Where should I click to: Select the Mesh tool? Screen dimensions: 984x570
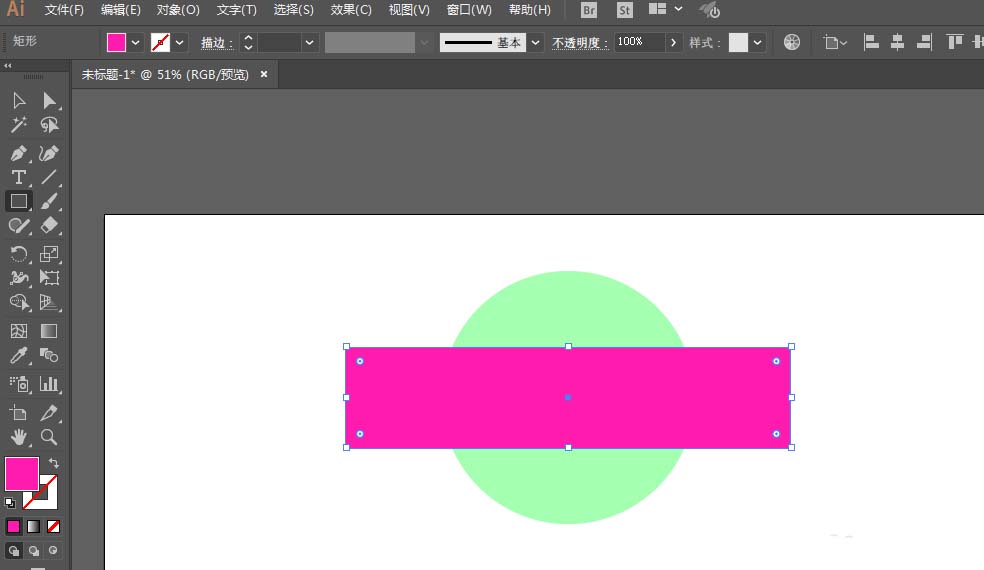[19, 331]
